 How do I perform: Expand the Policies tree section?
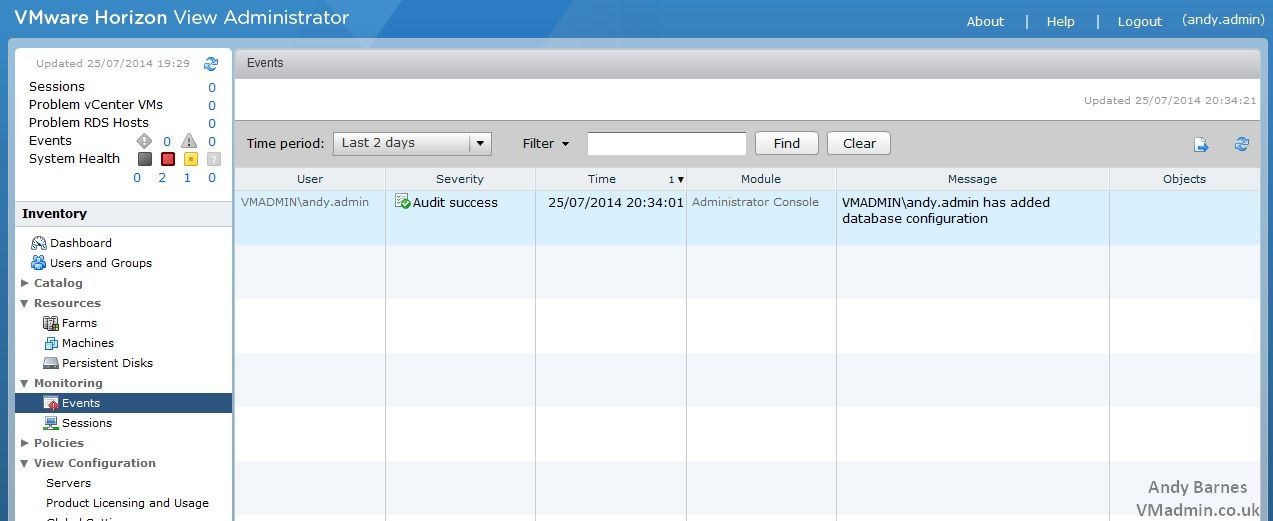[x=25, y=443]
